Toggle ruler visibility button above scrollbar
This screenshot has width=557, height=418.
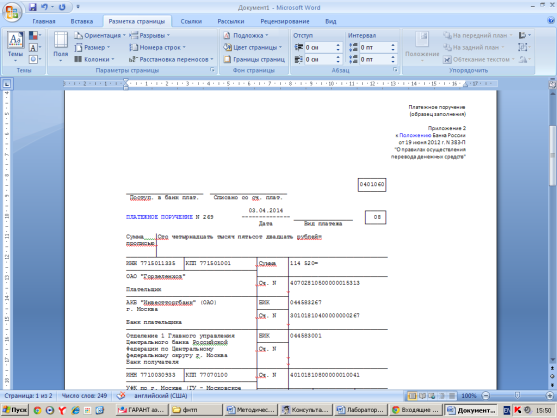coord(552,84)
